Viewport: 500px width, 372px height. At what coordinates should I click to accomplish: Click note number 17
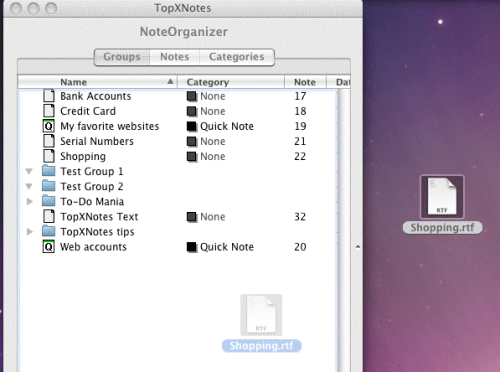coord(300,96)
